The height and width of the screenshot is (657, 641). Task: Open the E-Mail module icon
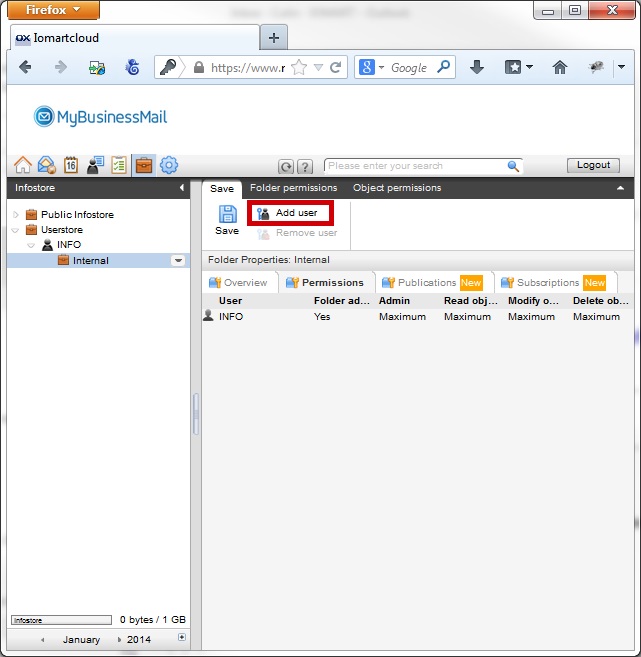(x=47, y=165)
